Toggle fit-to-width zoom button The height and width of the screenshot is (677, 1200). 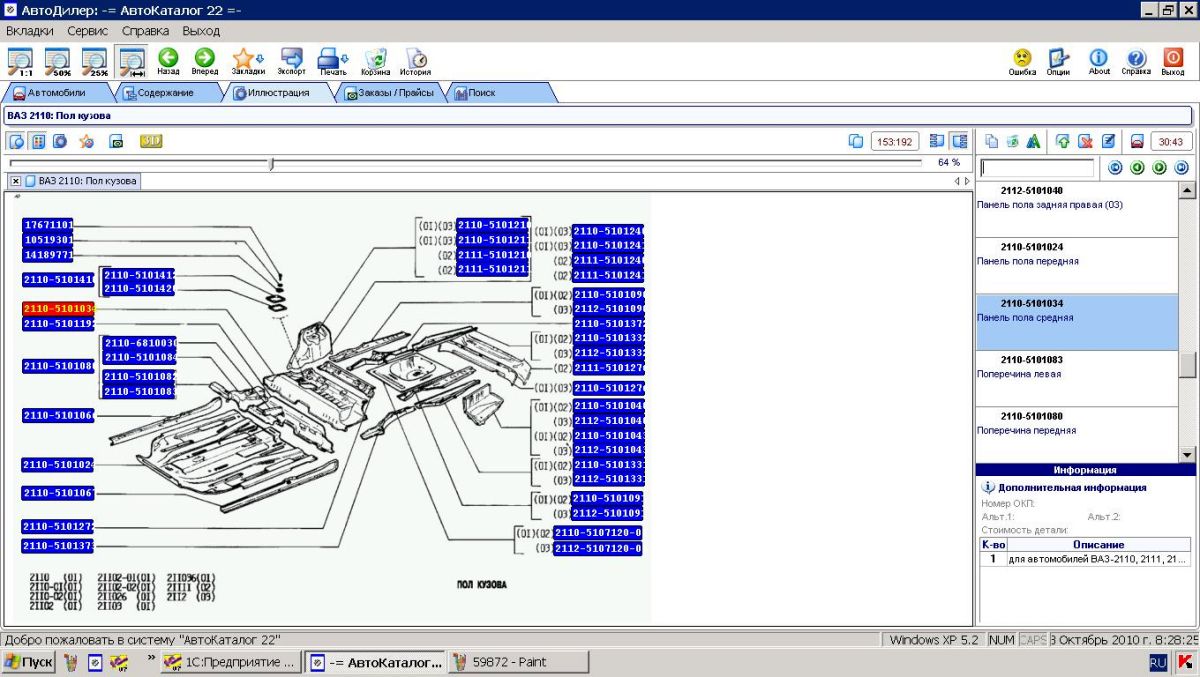coord(130,61)
